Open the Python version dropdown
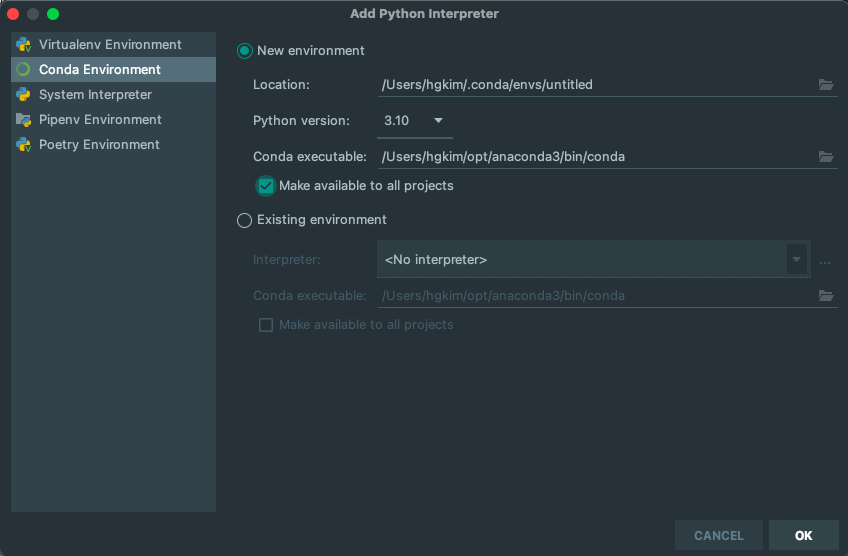This screenshot has height=556, width=848. [x=415, y=121]
